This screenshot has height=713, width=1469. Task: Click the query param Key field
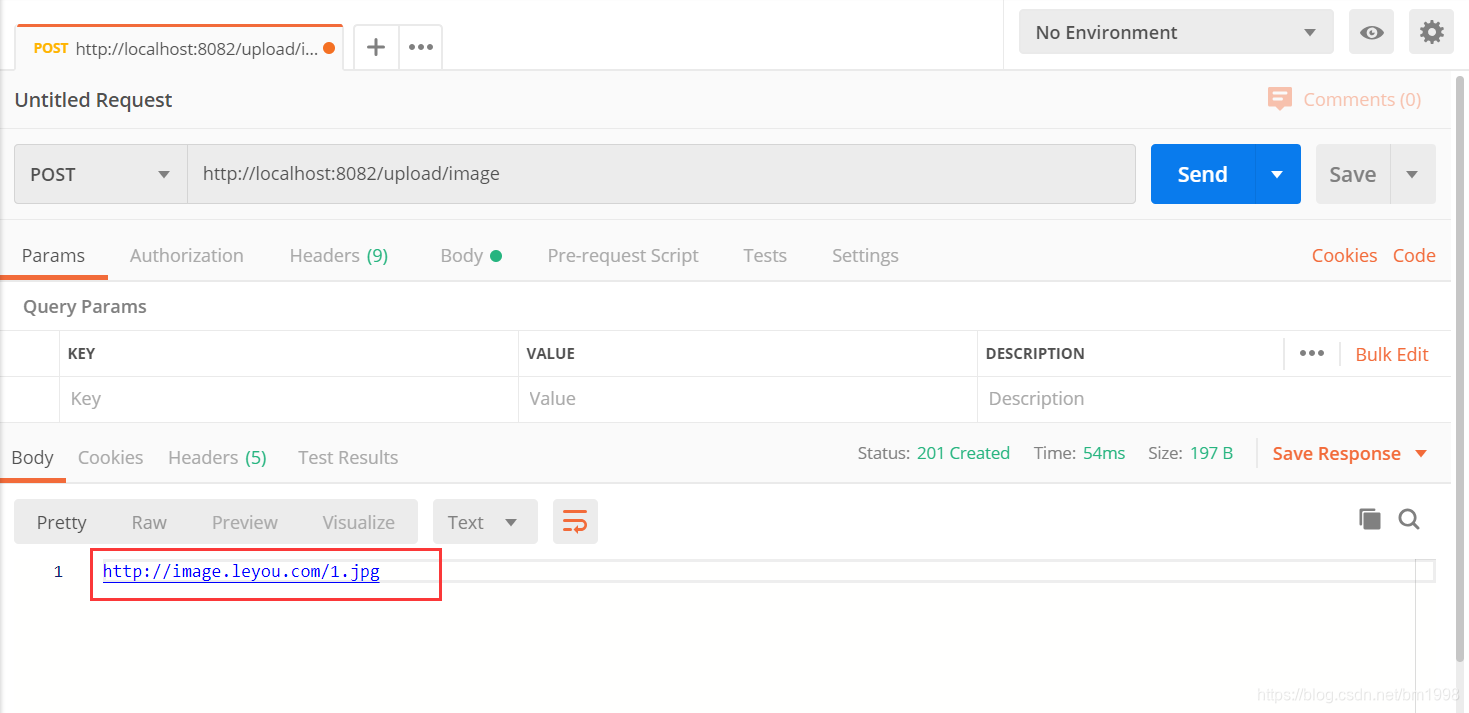click(x=288, y=399)
